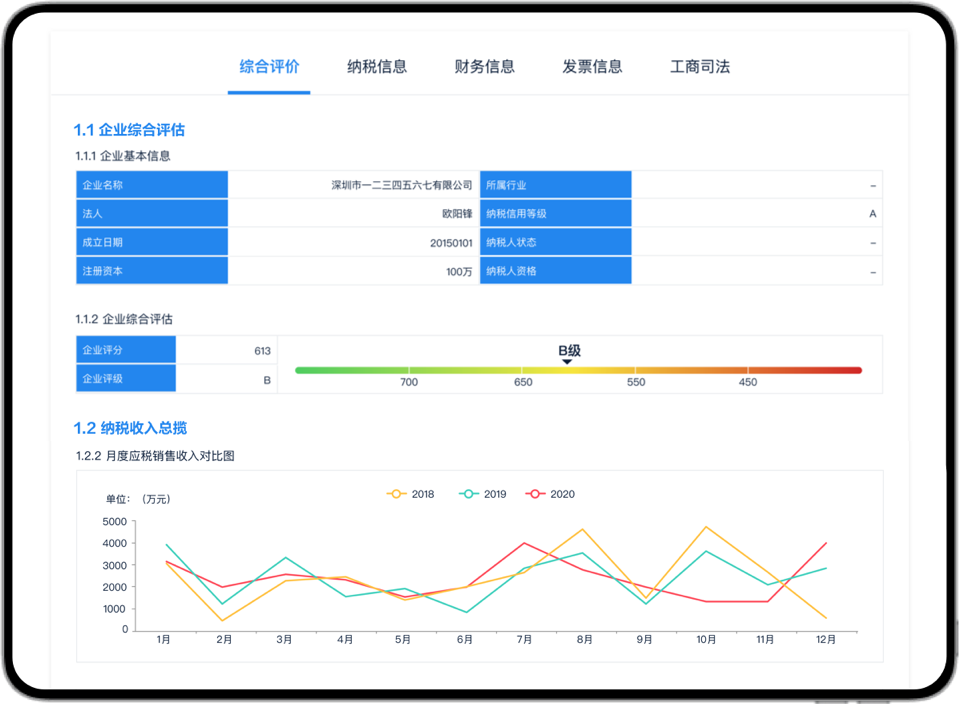Click the 1.1 企业综合评估 section heading

(x=129, y=130)
